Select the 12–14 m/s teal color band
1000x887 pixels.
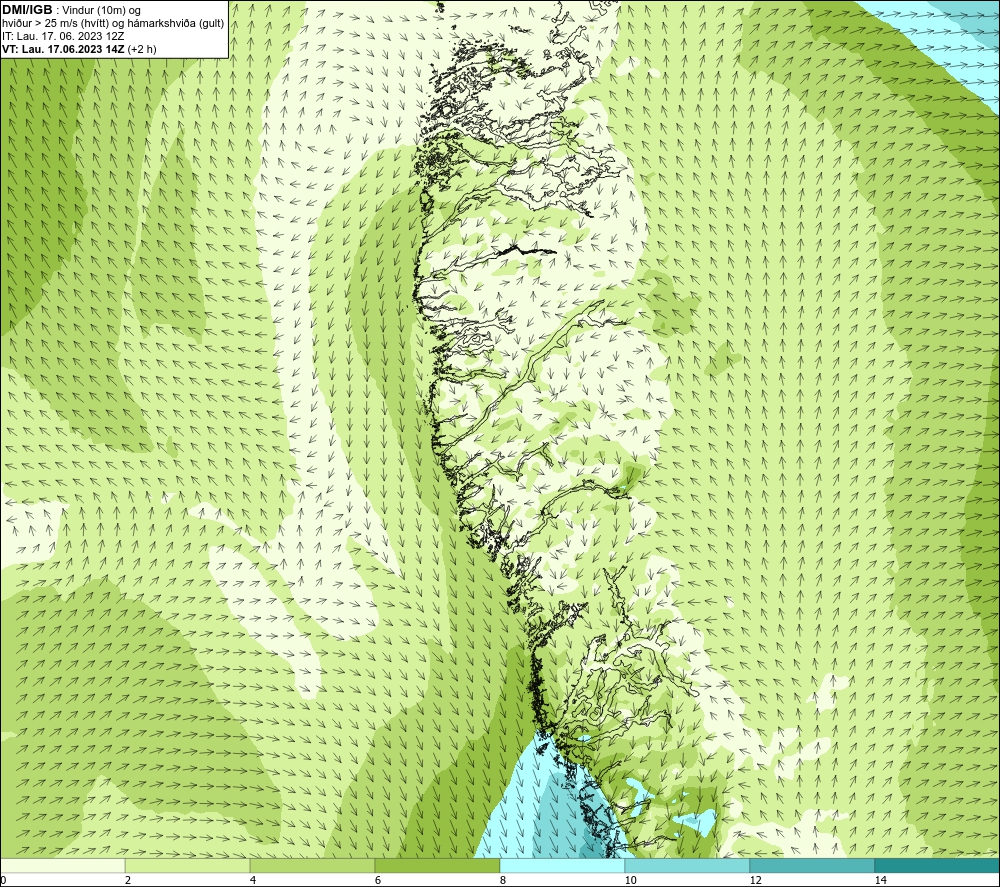click(812, 865)
